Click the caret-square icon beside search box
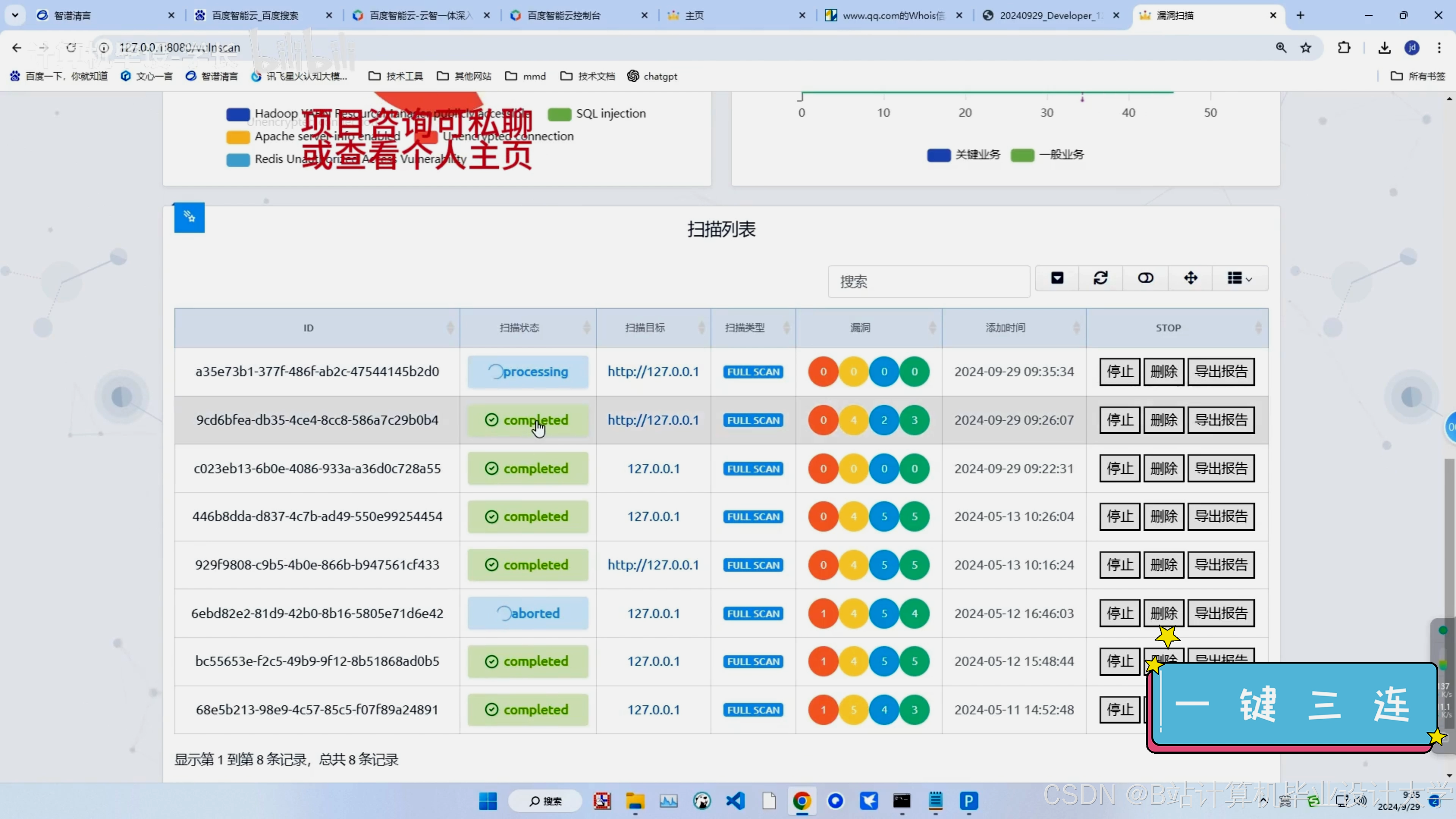Image resolution: width=1456 pixels, height=819 pixels. 1057,278
